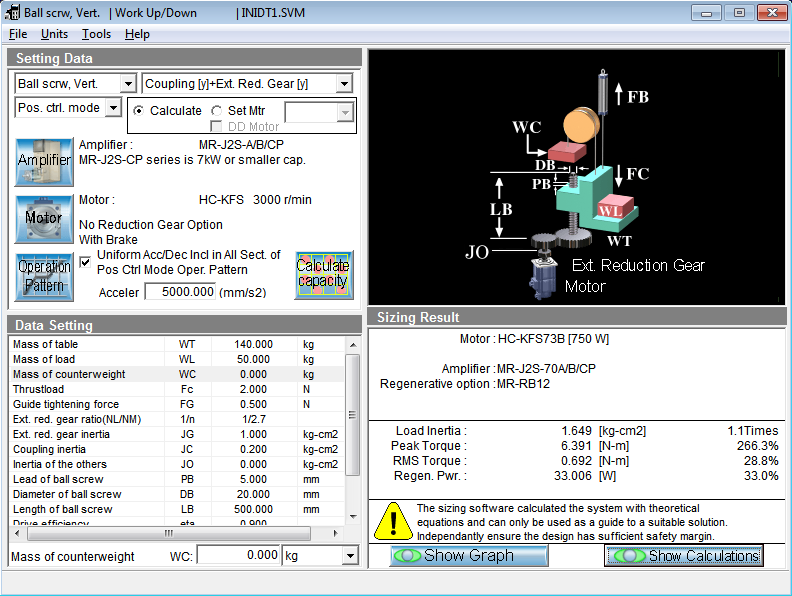Image resolution: width=792 pixels, height=596 pixels.
Task: Click the 20.000 value for DB
Action: (x=253, y=494)
